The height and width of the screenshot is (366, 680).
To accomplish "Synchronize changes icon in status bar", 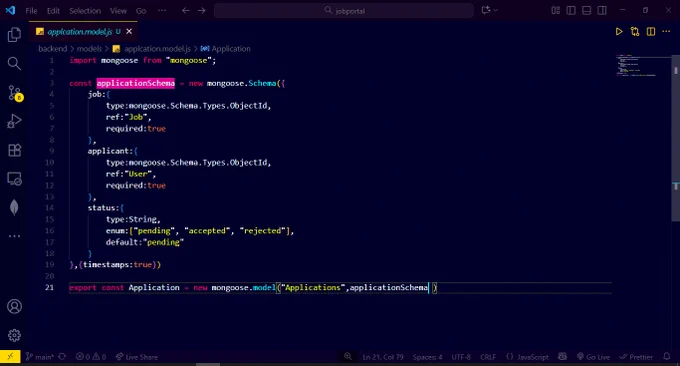I will pyautogui.click(x=62, y=356).
